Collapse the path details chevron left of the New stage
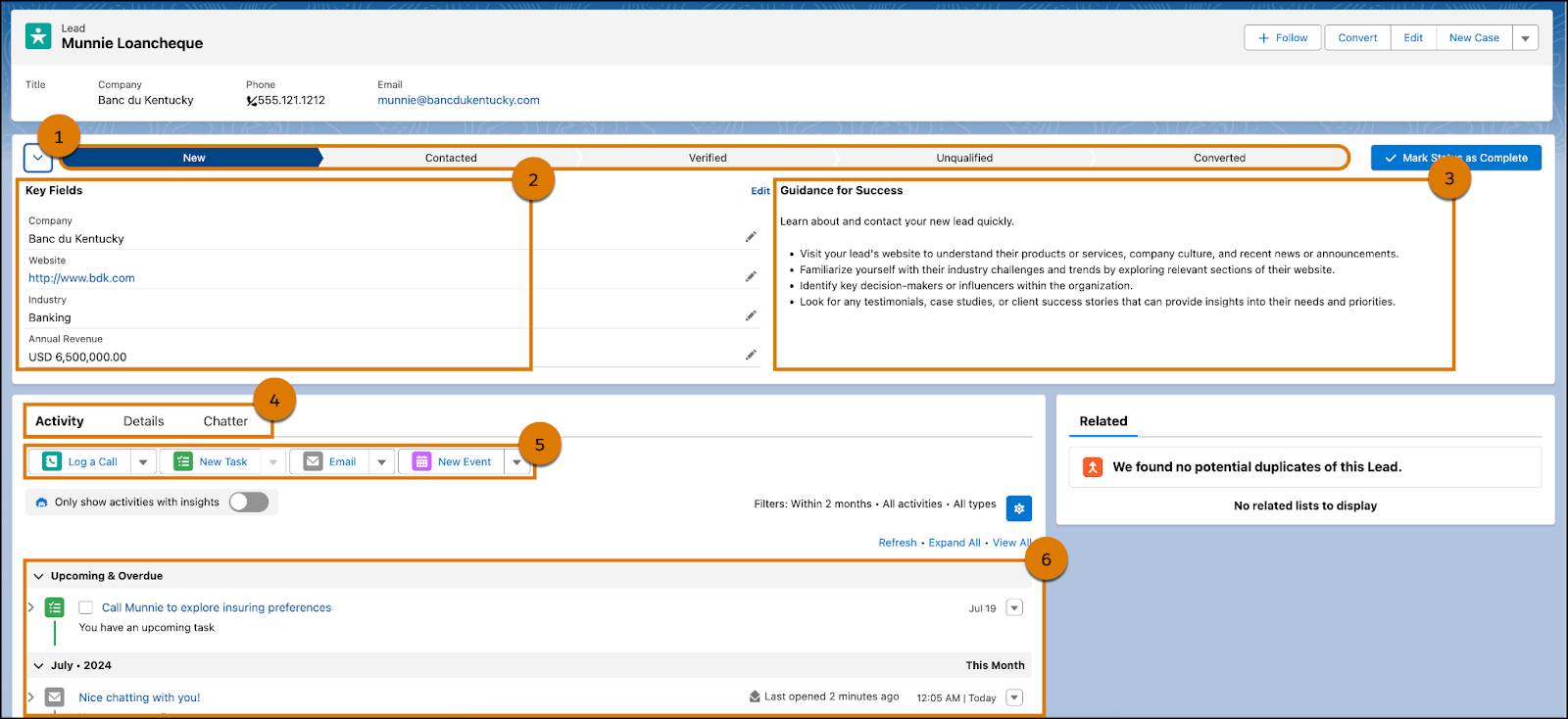The width and height of the screenshot is (1568, 719). [x=38, y=158]
